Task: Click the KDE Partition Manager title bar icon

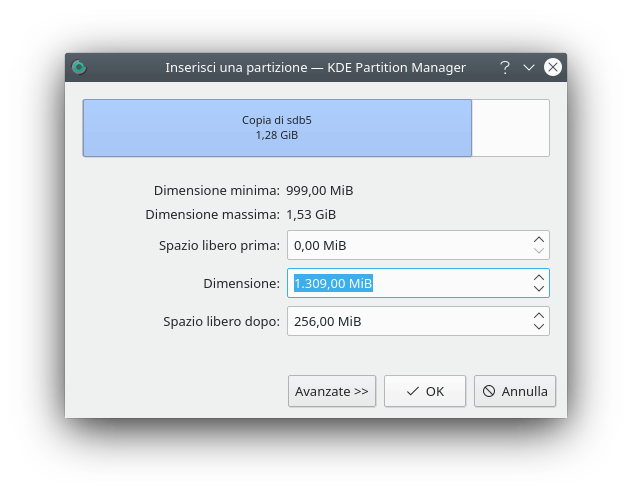Action: coord(79,68)
